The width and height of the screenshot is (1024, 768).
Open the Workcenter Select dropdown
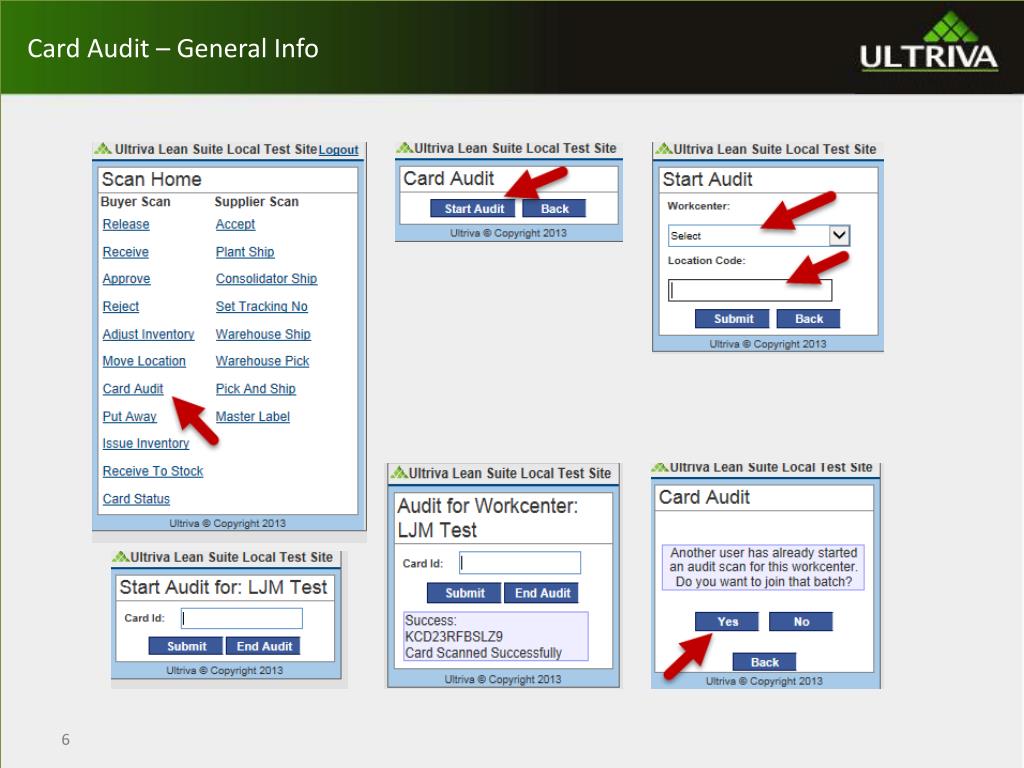759,236
